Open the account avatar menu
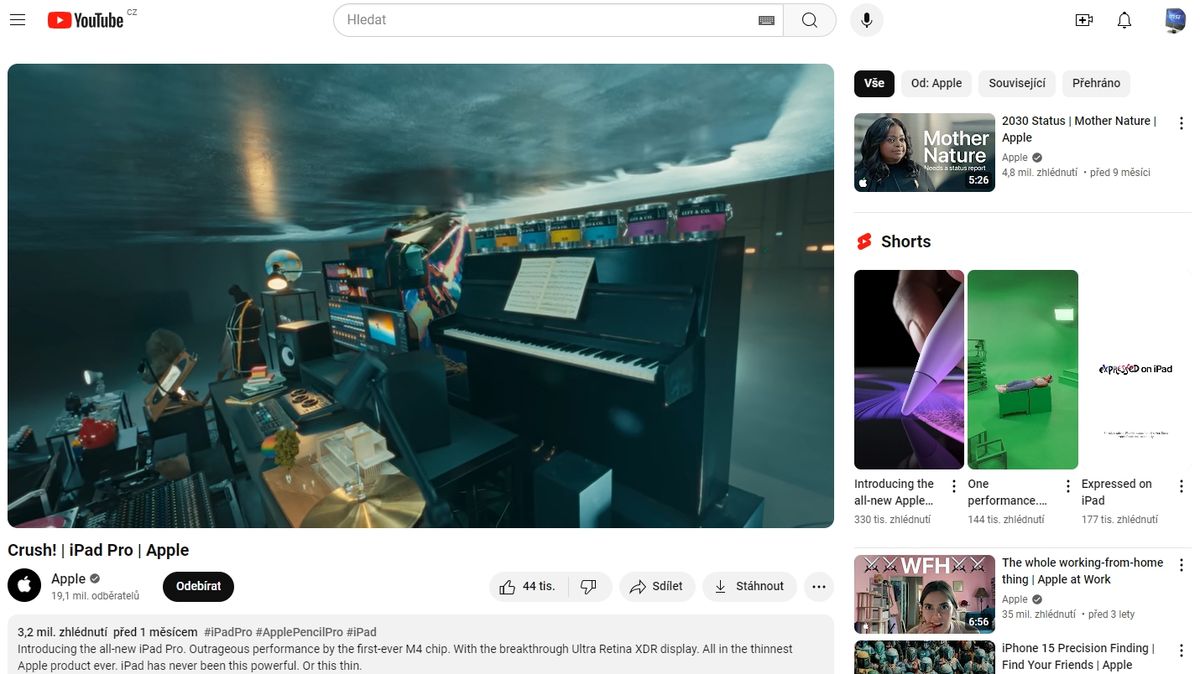Image resolution: width=1200 pixels, height=674 pixels. point(1175,20)
